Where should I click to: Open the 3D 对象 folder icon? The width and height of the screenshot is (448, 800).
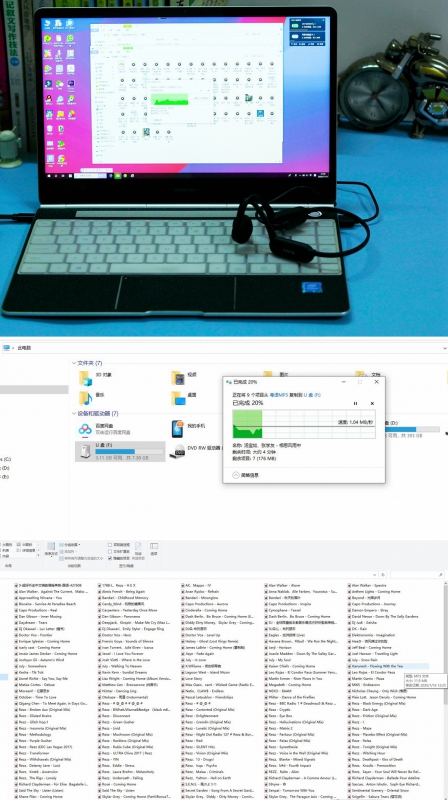[85, 378]
